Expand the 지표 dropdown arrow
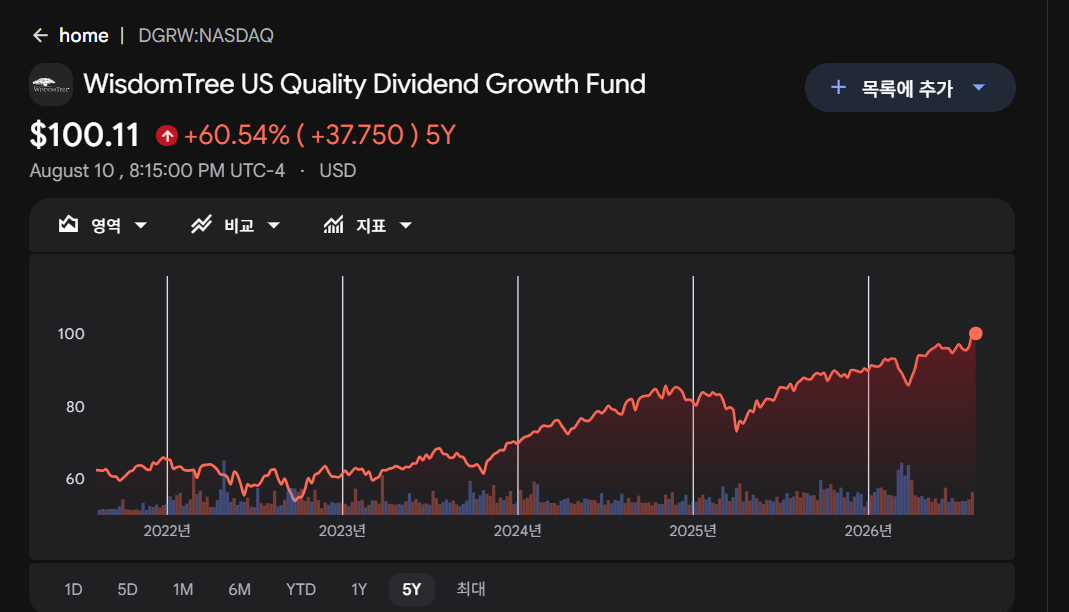1069x612 pixels. click(406, 226)
